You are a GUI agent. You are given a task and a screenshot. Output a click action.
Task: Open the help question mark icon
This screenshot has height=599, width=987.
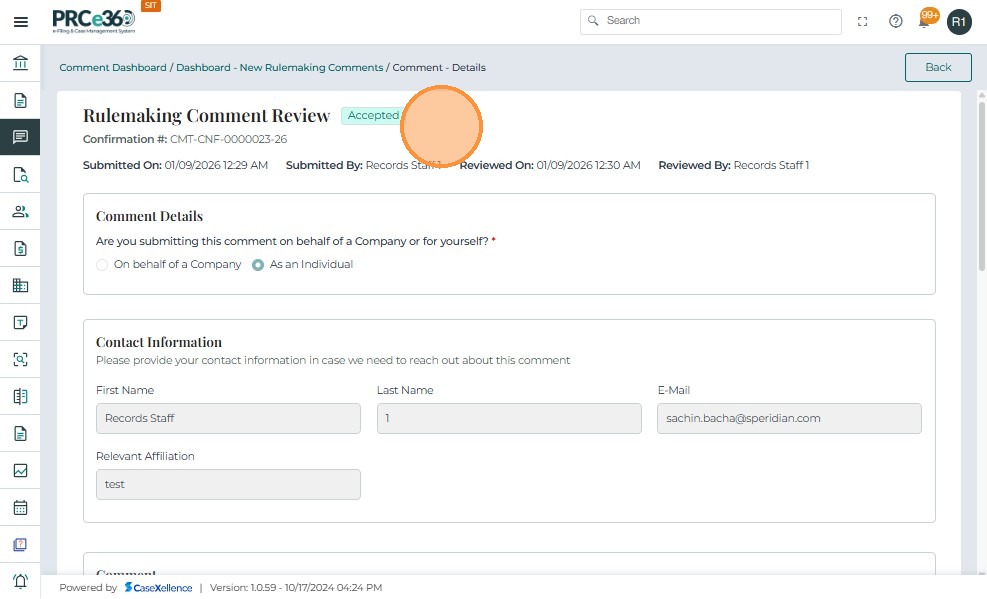(896, 22)
